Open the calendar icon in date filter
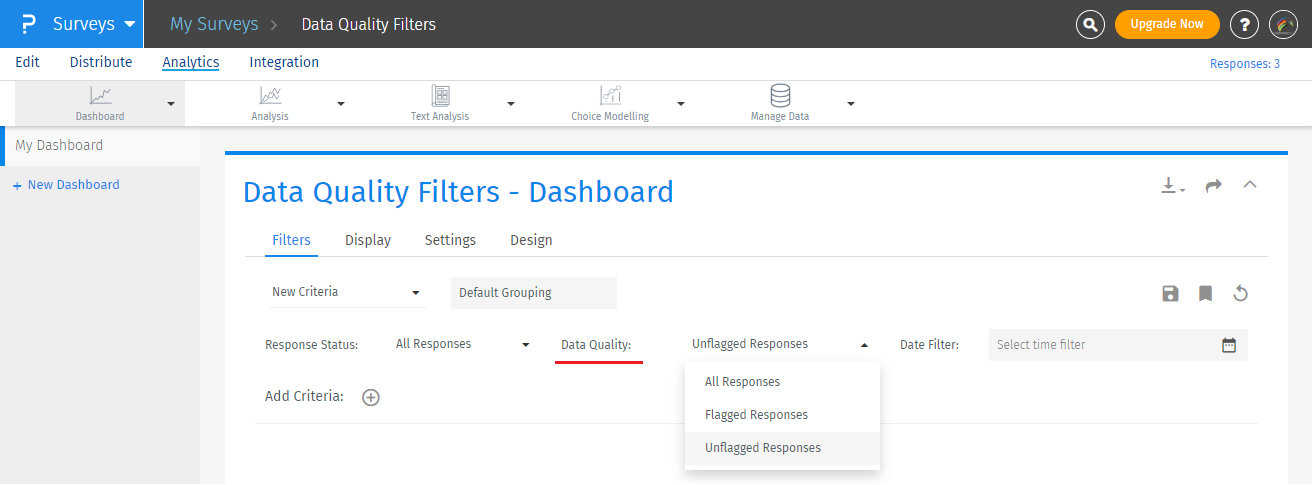Viewport: 1312px width, 485px height. pos(1229,345)
